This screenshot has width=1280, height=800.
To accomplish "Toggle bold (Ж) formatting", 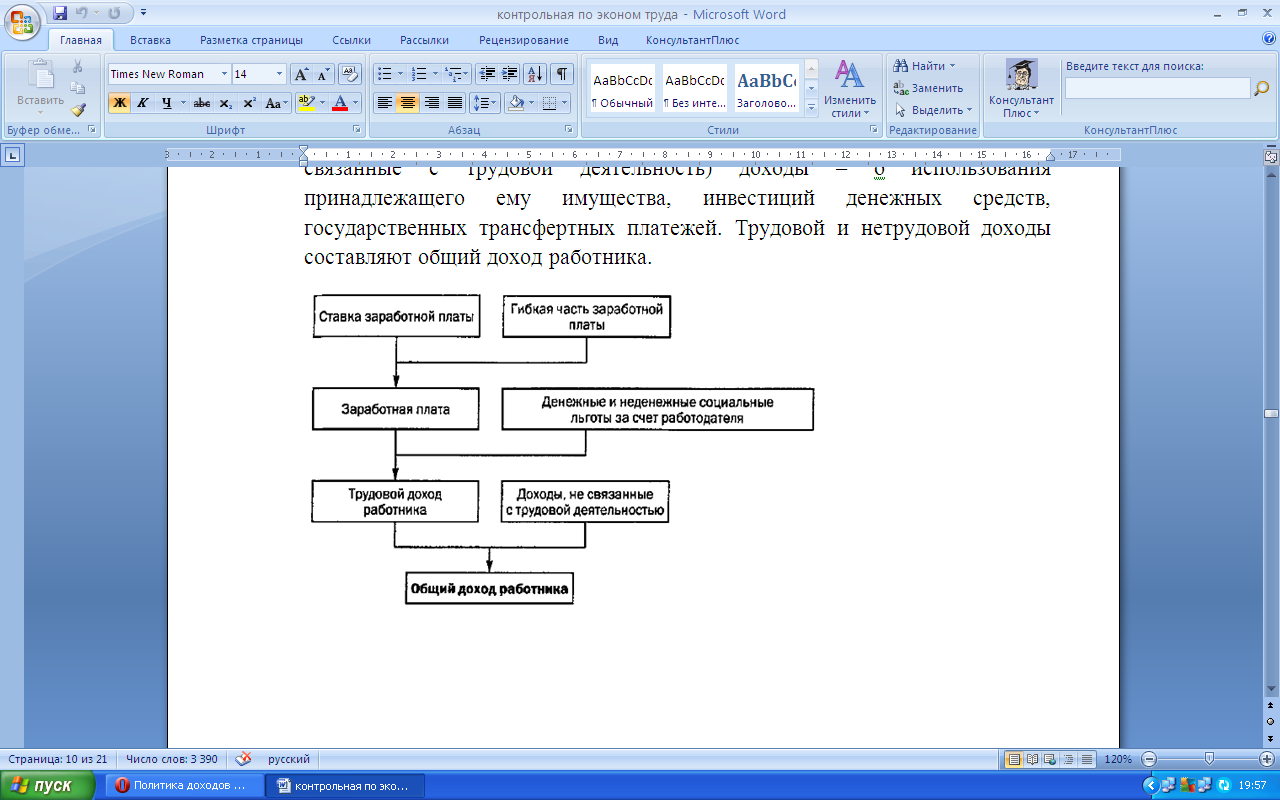I will (119, 102).
